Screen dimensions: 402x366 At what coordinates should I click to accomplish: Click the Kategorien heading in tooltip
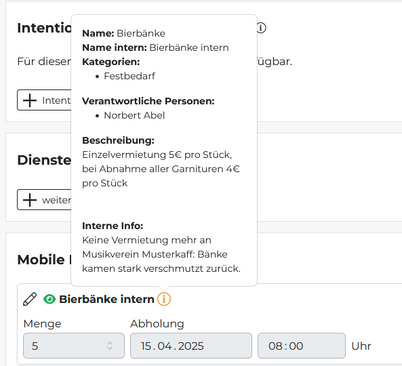(111, 62)
